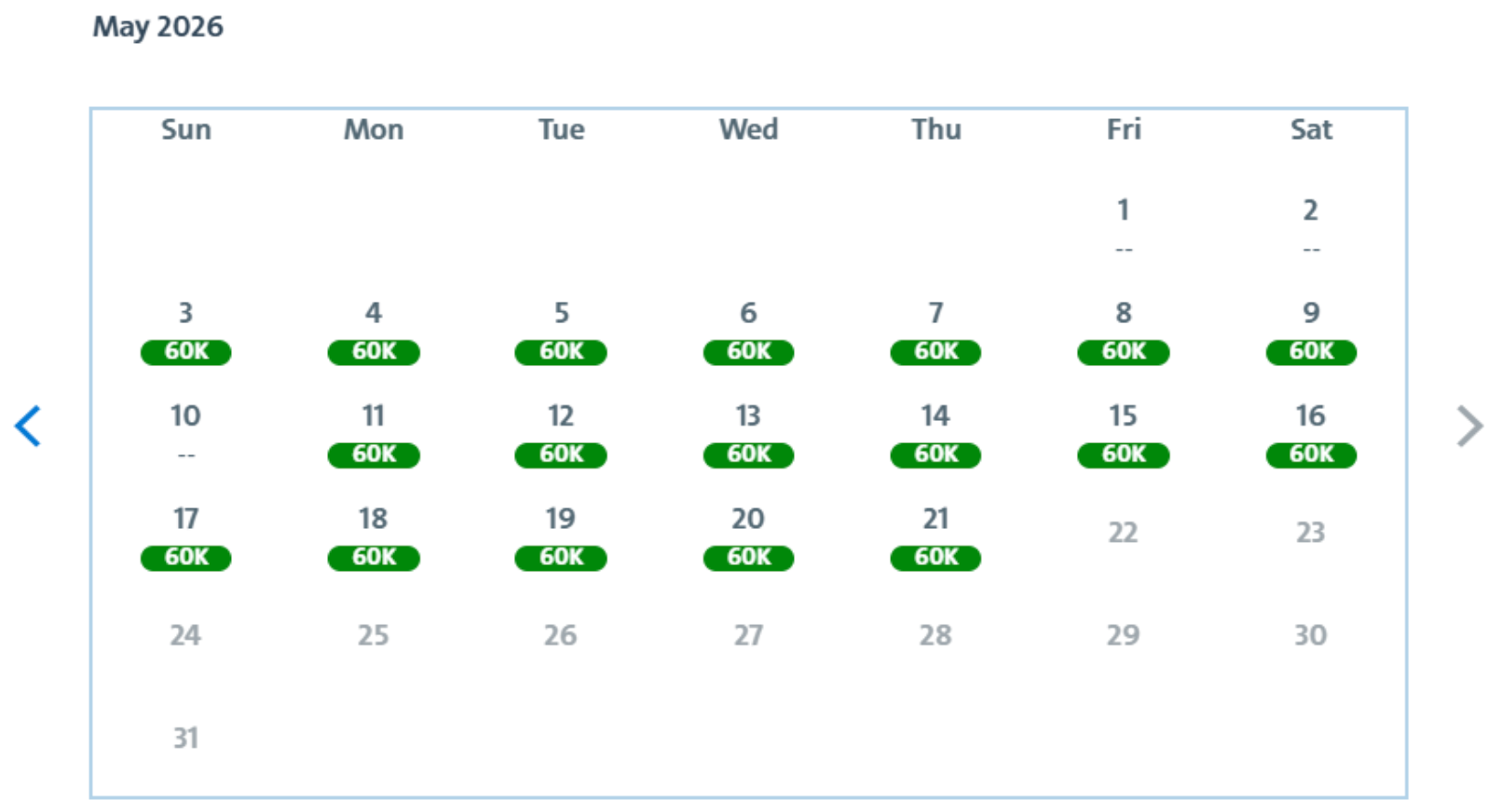This screenshot has height=812, width=1487.
Task: Select Wednesday May 6
Action: click(x=748, y=332)
